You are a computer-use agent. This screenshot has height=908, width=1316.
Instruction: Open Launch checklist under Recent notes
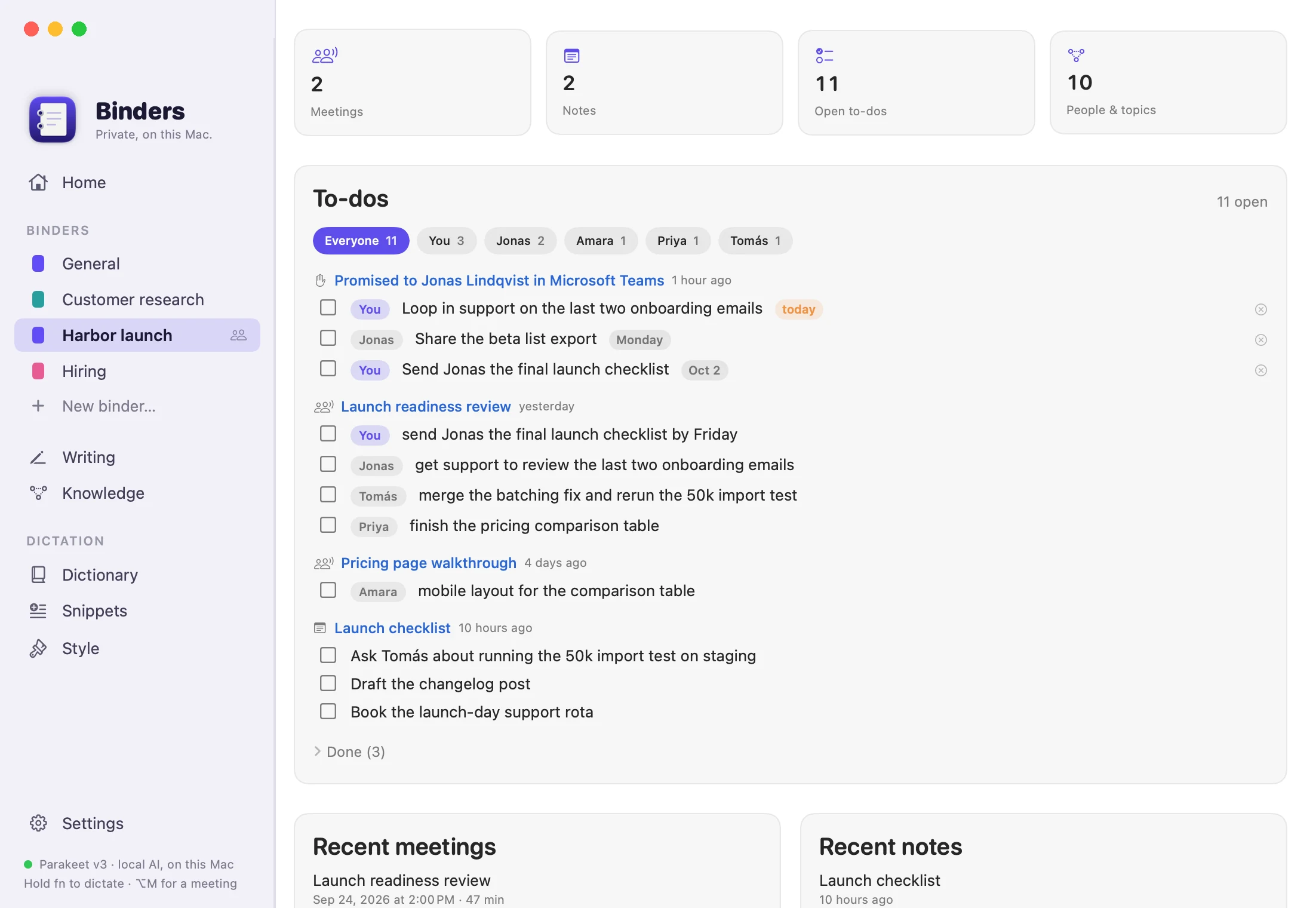880,881
